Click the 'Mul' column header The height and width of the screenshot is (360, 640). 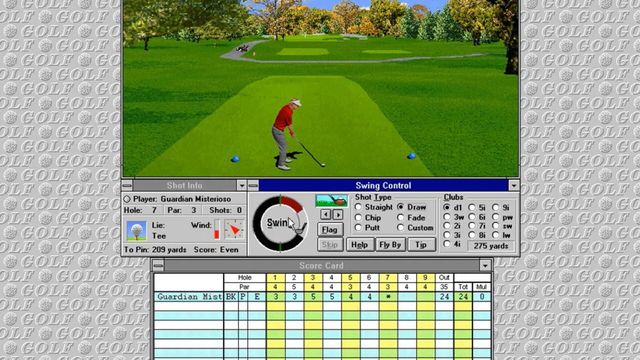[x=481, y=287]
